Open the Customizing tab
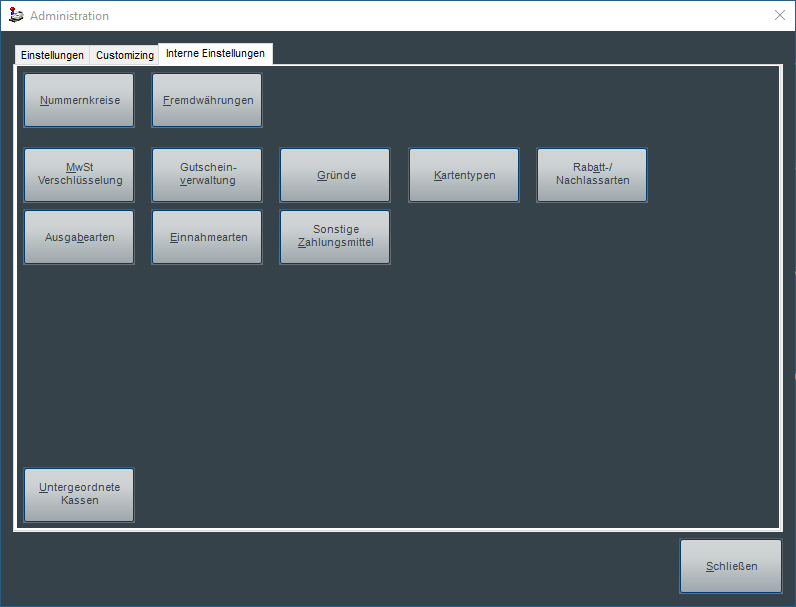 [125, 55]
